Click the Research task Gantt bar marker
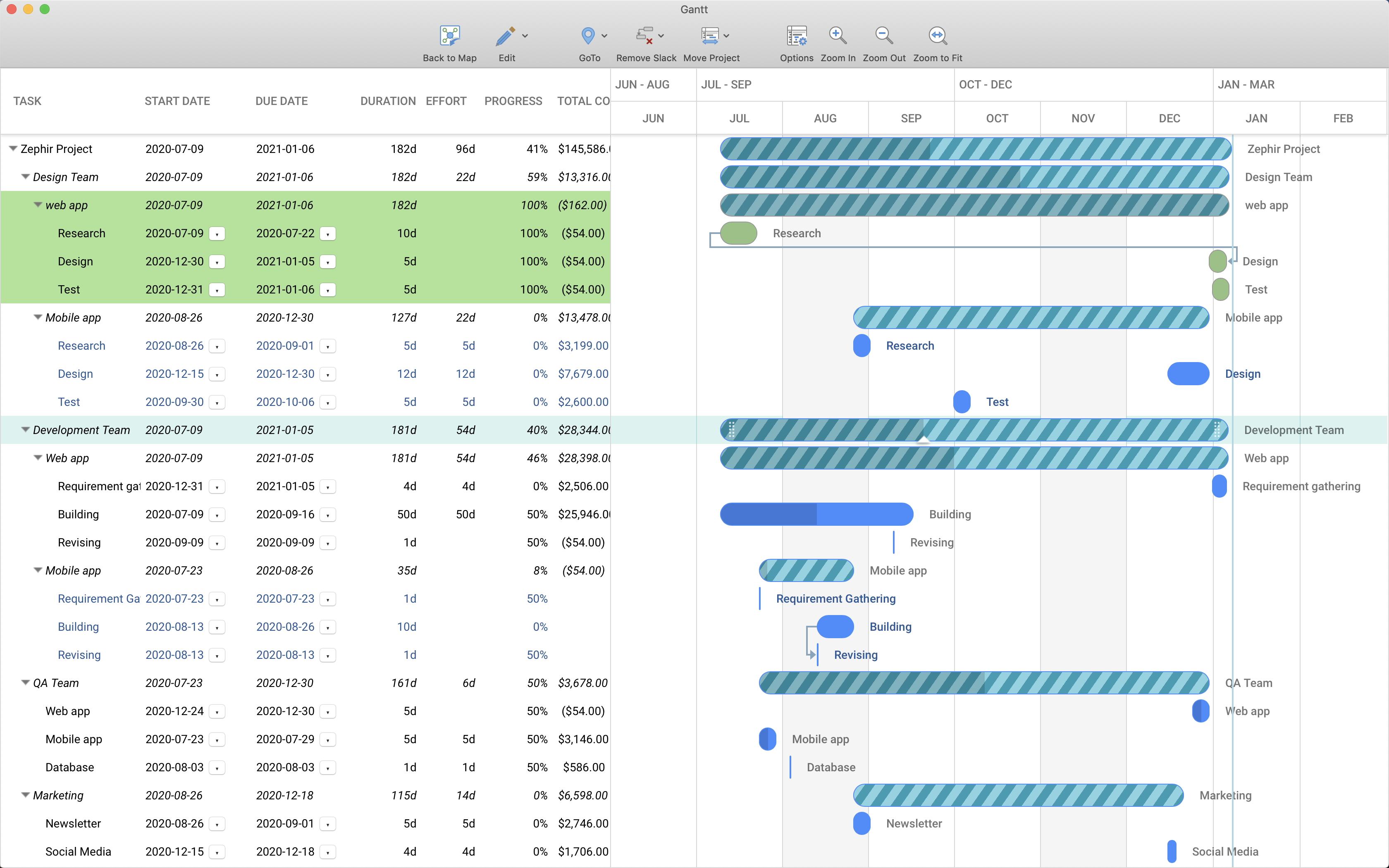The width and height of the screenshot is (1389, 868). (x=740, y=233)
